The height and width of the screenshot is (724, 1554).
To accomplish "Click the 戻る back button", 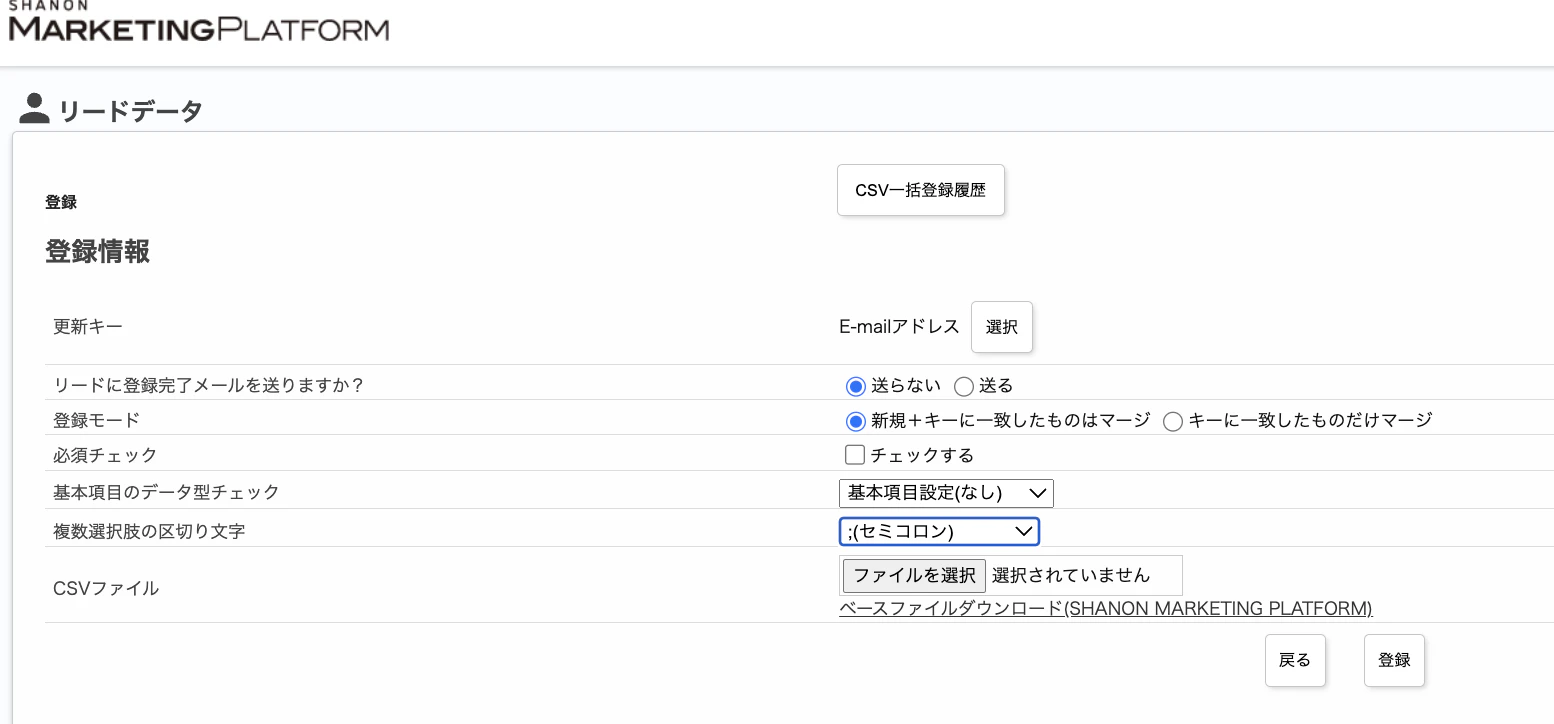I will [x=1295, y=660].
